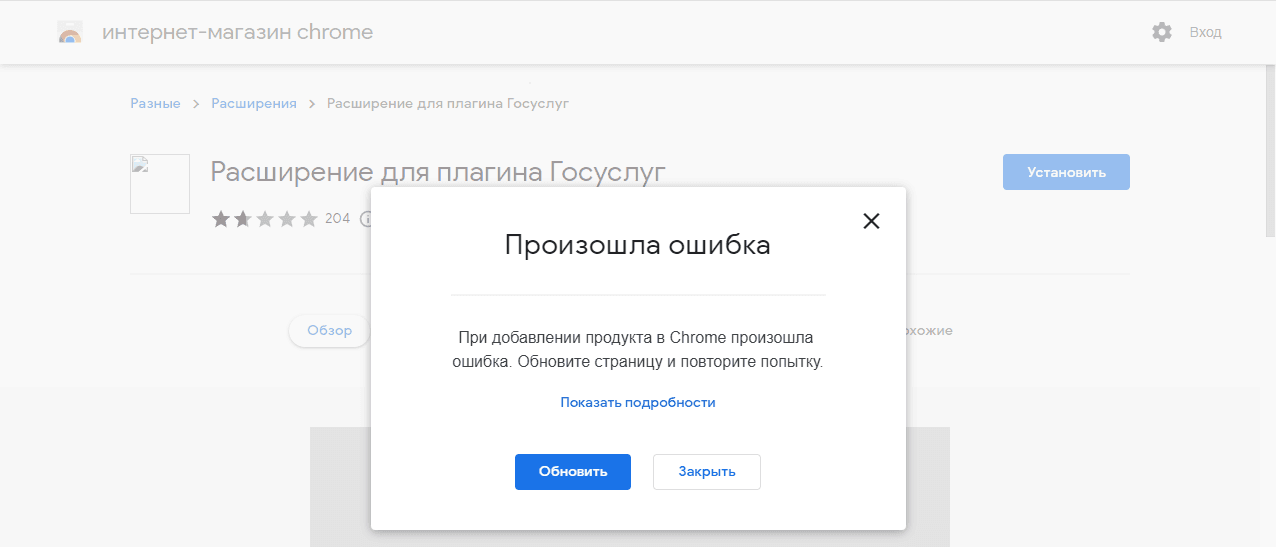
Task: Navigate to Расширения breadcrumb link
Action: pos(254,103)
